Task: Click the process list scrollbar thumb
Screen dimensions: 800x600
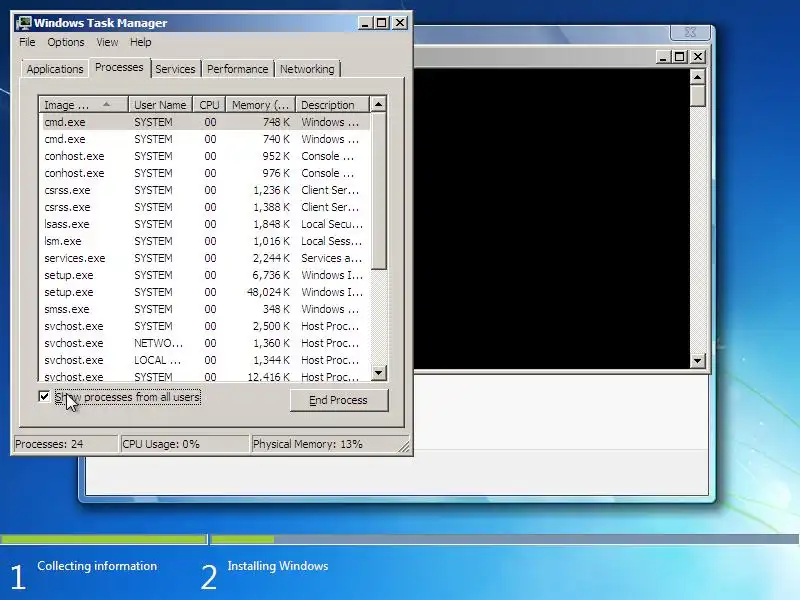Action: point(378,190)
